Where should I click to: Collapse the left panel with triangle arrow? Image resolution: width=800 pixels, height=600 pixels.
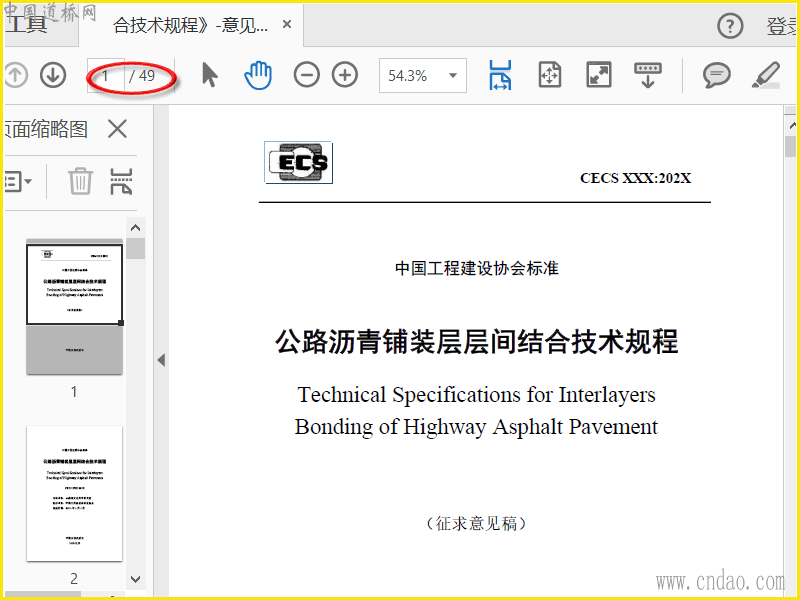(x=161, y=360)
